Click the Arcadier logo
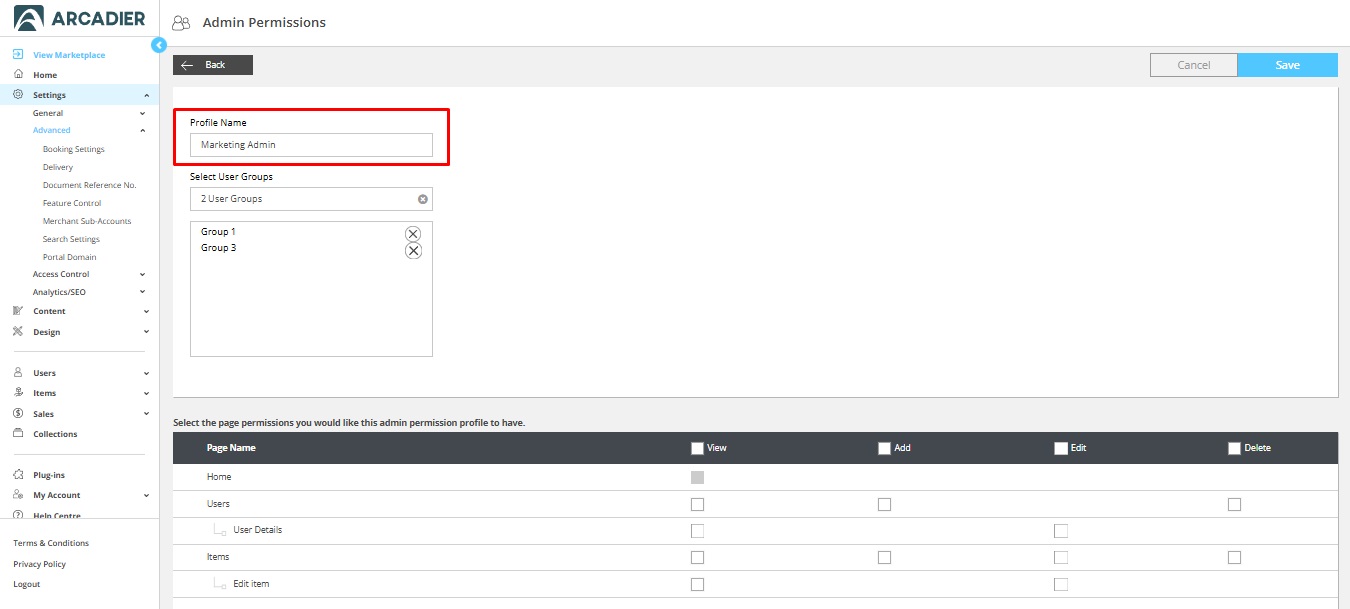The height and width of the screenshot is (609, 1350). 79,18
